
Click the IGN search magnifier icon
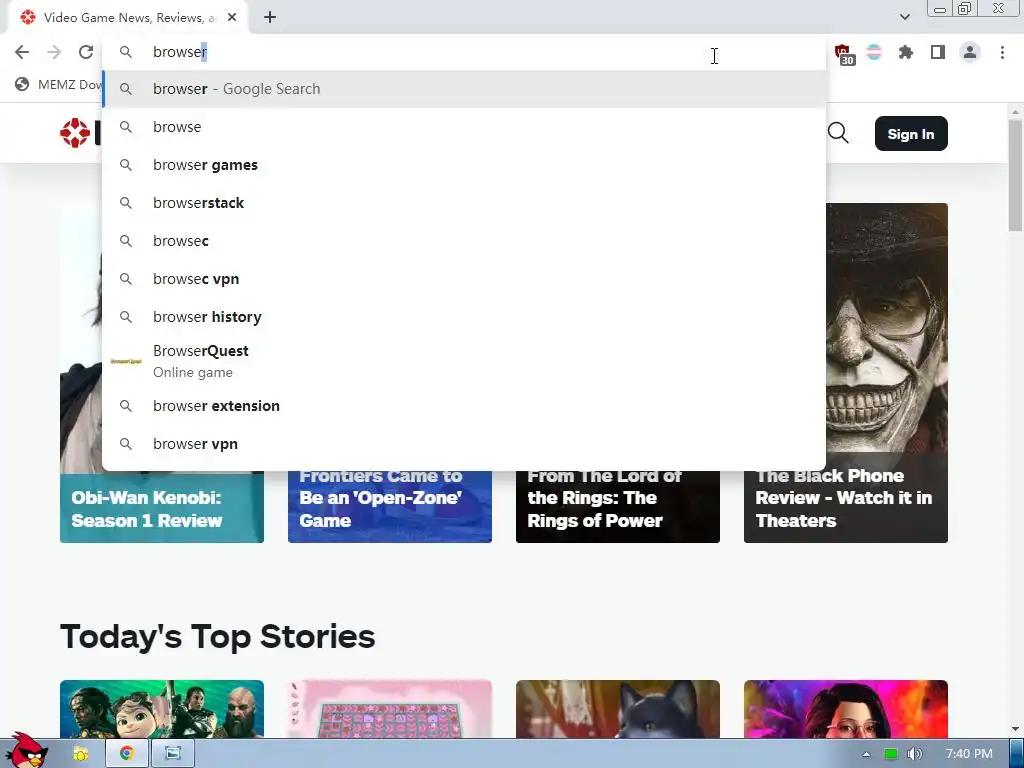[838, 133]
